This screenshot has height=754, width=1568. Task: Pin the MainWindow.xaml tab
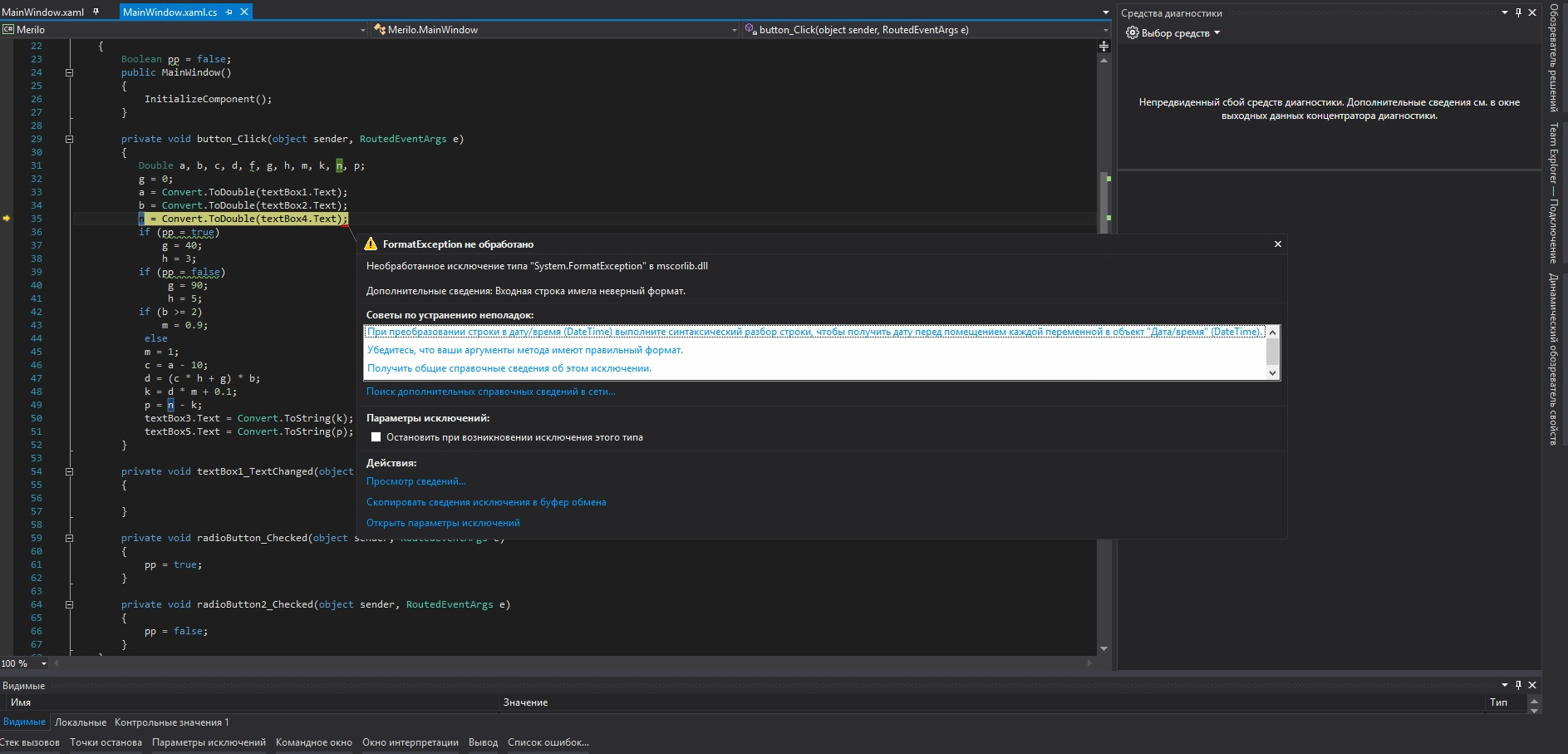(x=96, y=12)
